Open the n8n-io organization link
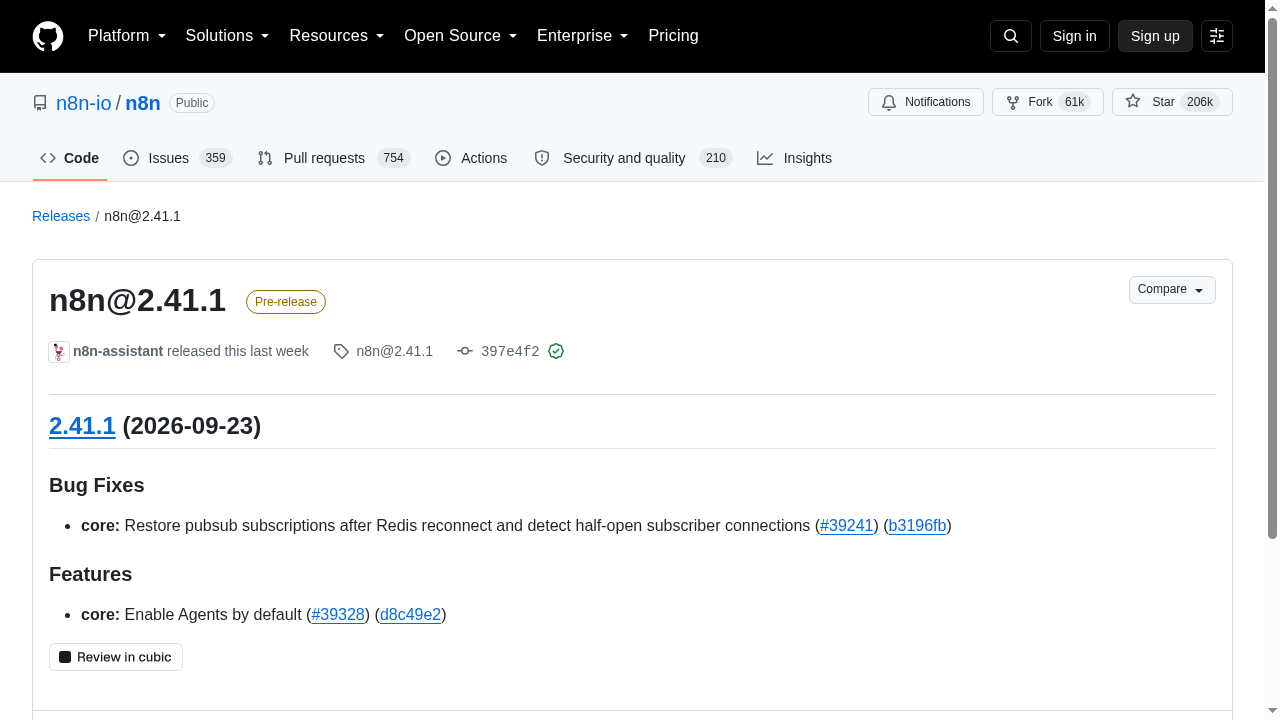The image size is (1280, 720). (84, 103)
